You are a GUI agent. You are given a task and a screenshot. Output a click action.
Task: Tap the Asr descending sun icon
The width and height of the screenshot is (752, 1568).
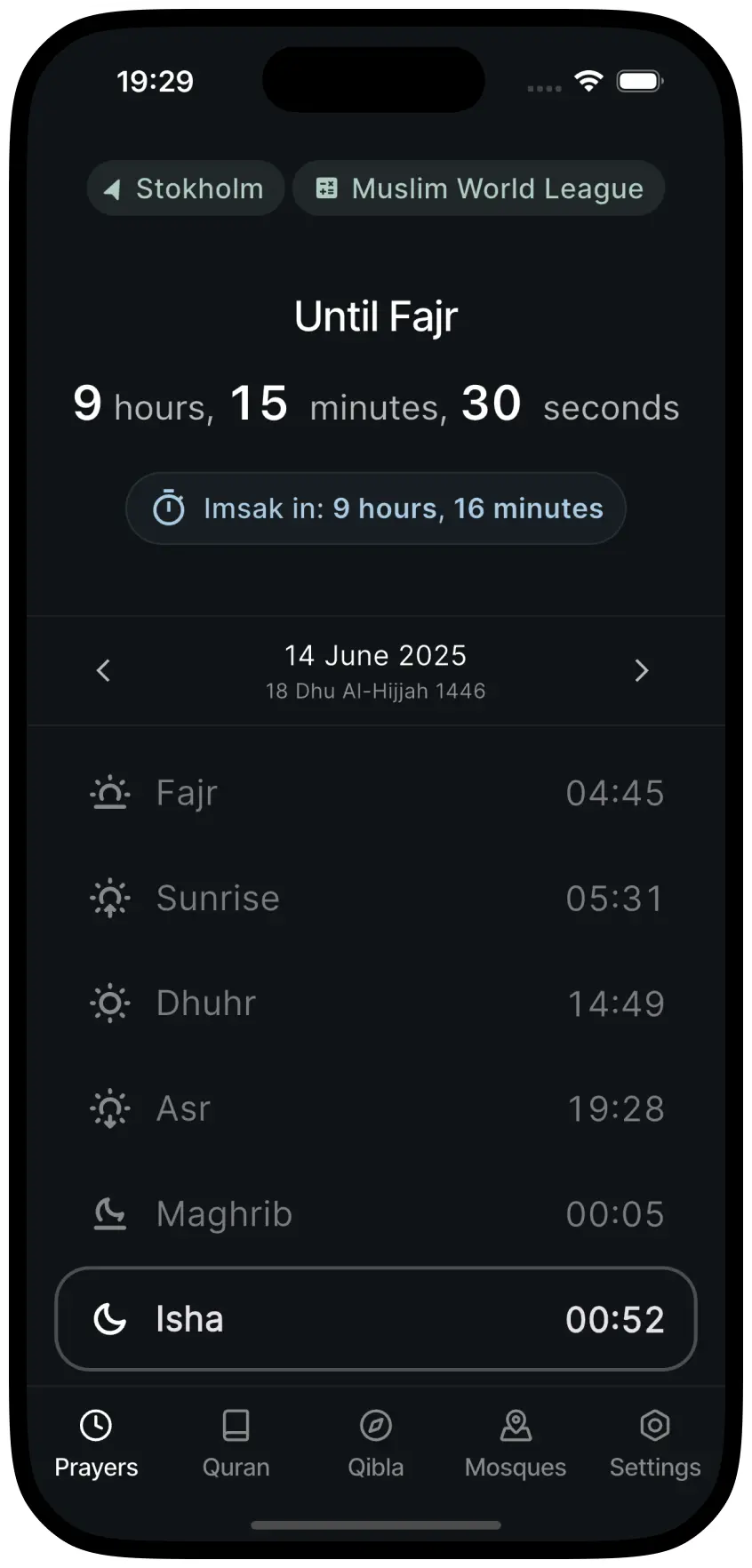(x=110, y=1108)
